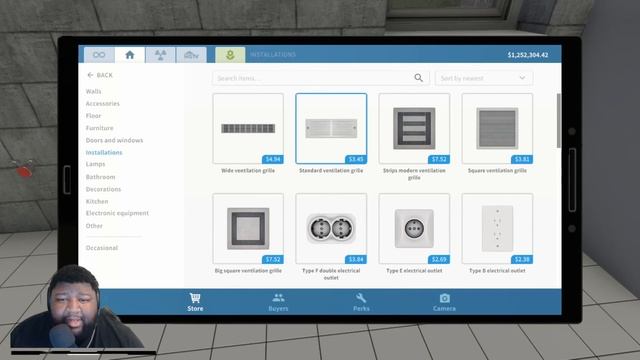The width and height of the screenshot is (640, 360).
Task: Go back with the BACK arrow
Action: click(x=100, y=75)
